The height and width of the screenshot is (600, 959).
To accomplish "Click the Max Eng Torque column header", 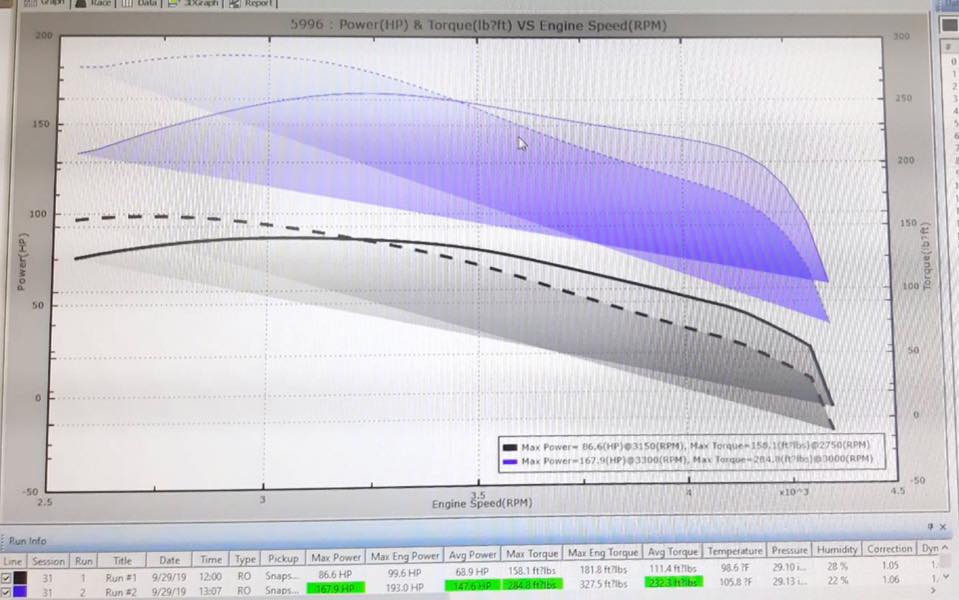I will pos(602,552).
